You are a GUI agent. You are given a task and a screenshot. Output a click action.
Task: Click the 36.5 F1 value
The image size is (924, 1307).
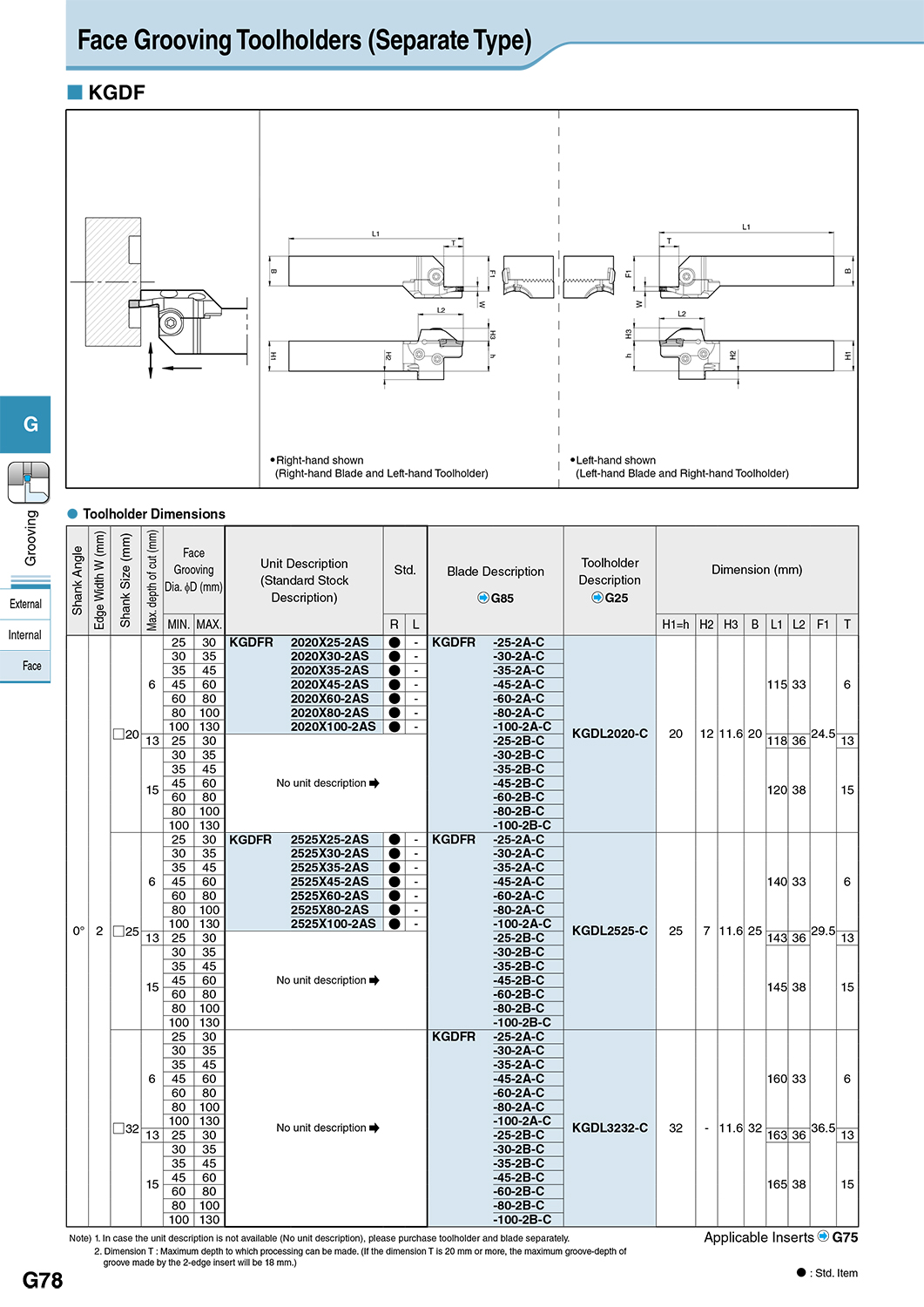(x=823, y=1128)
